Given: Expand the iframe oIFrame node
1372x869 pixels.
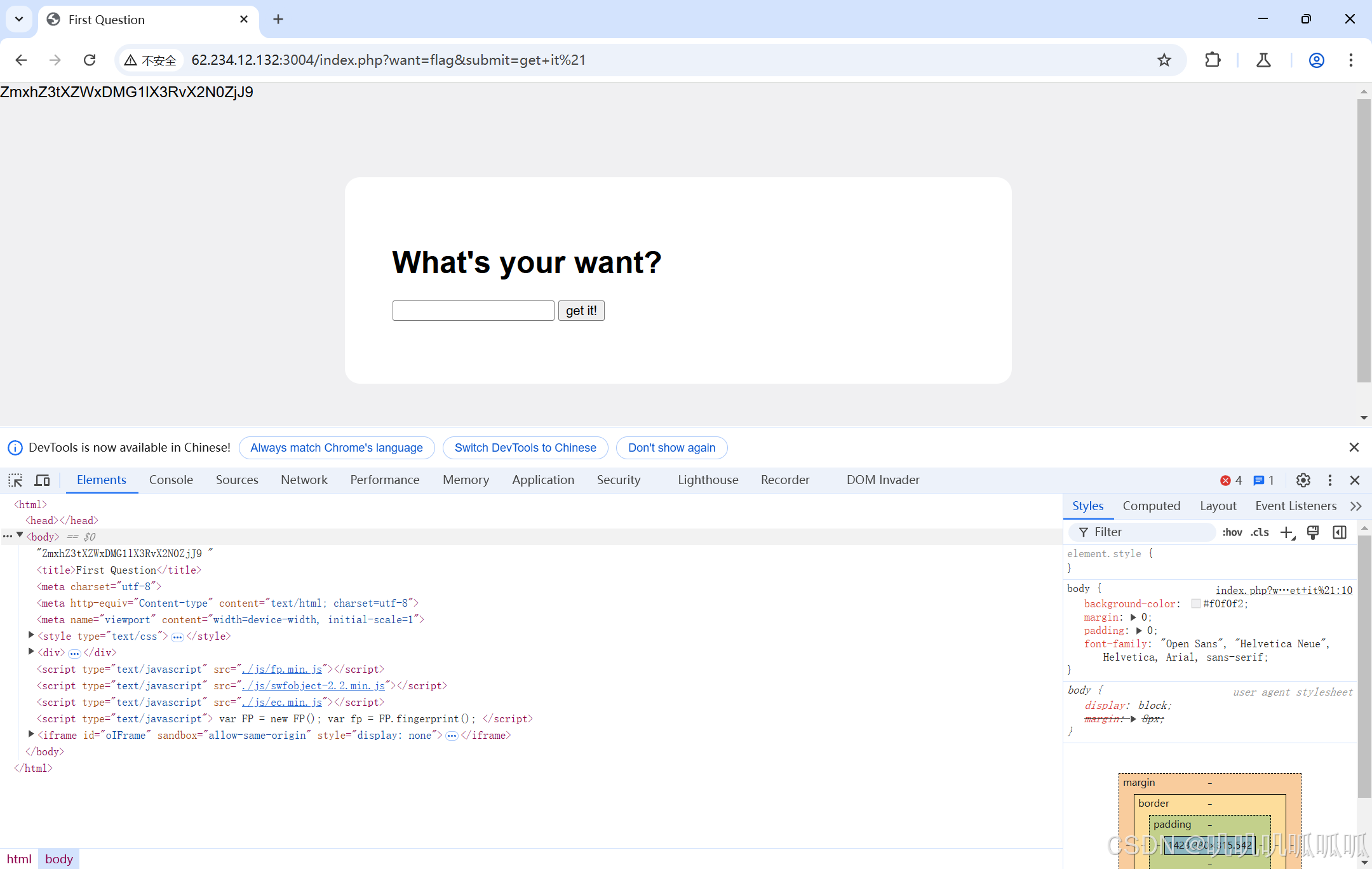Looking at the screenshot, I should 31,734.
